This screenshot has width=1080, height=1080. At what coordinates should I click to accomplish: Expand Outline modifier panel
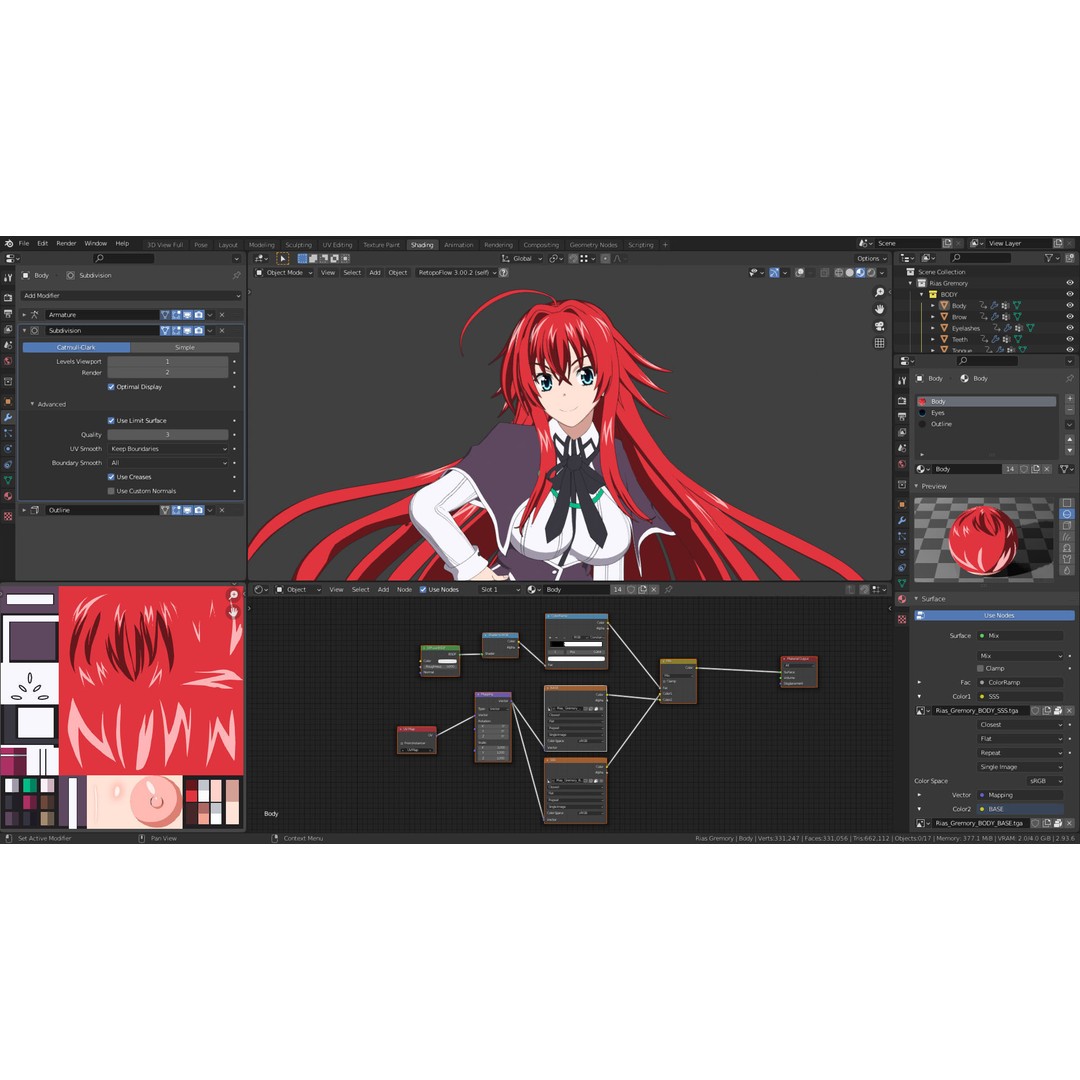click(x=24, y=510)
